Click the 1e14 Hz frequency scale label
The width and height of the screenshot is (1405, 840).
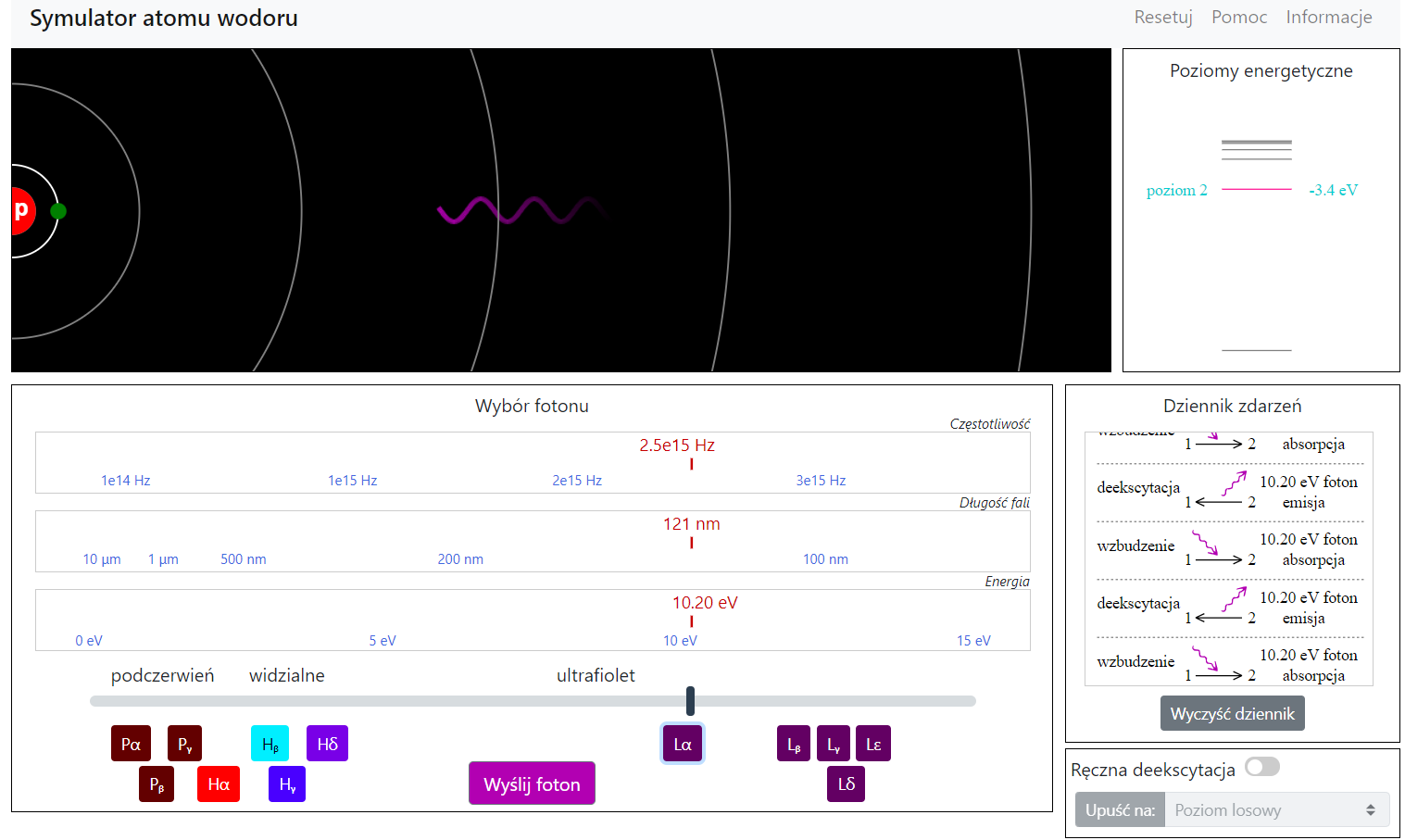click(x=126, y=481)
